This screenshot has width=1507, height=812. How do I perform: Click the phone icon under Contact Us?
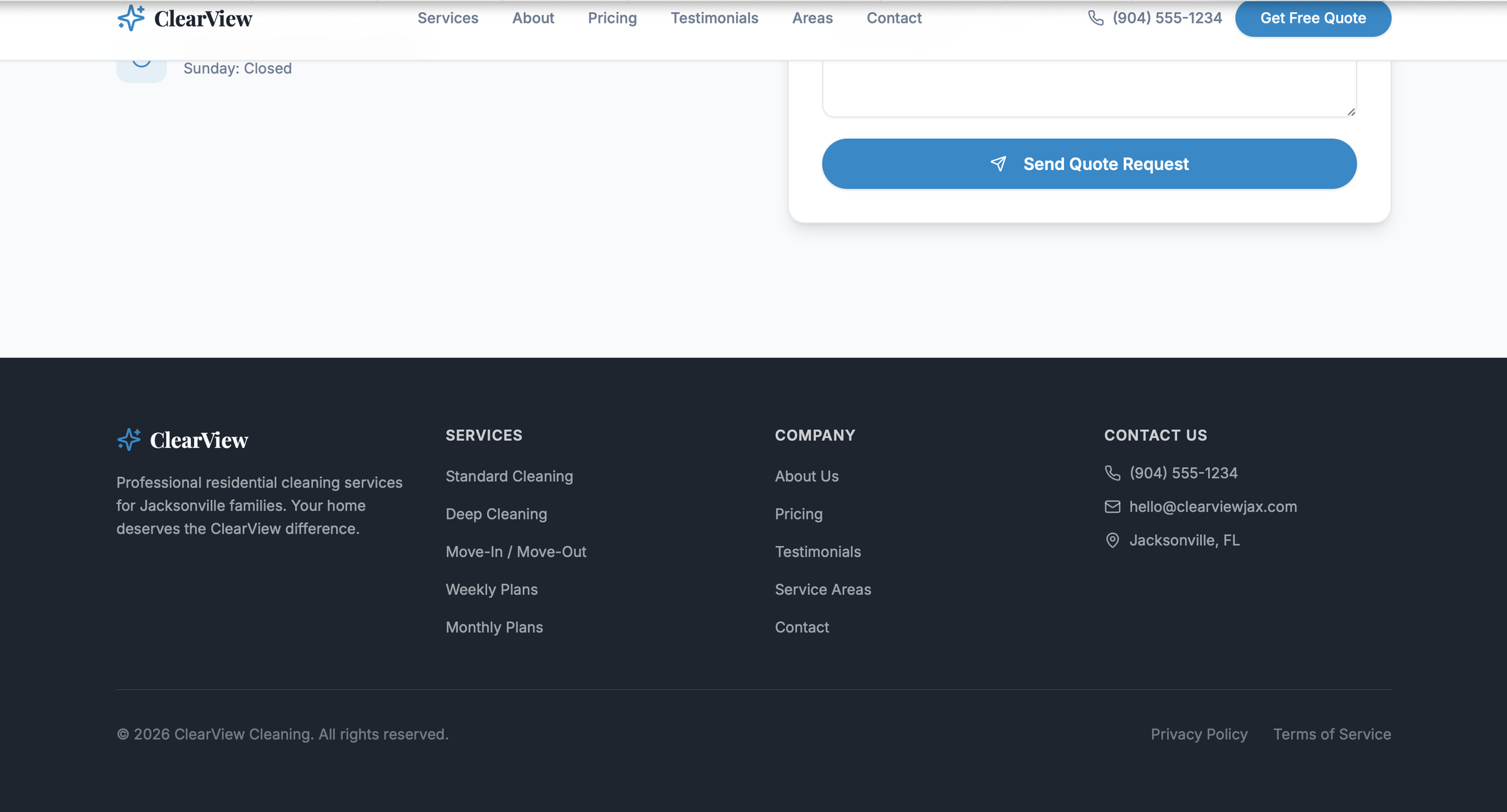coord(1112,473)
